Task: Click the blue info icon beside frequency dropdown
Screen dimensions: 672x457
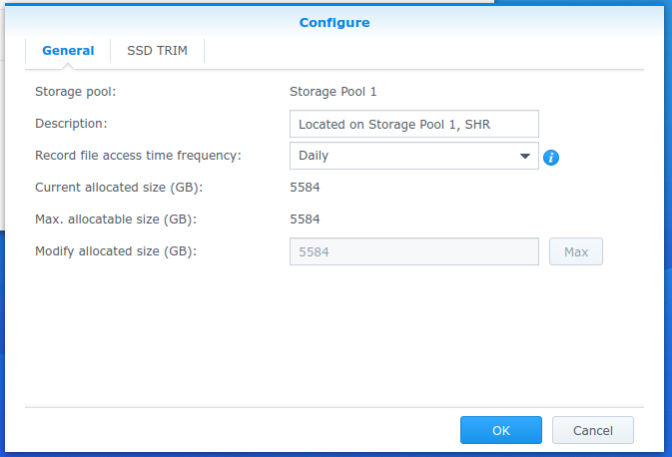Action: tap(551, 157)
